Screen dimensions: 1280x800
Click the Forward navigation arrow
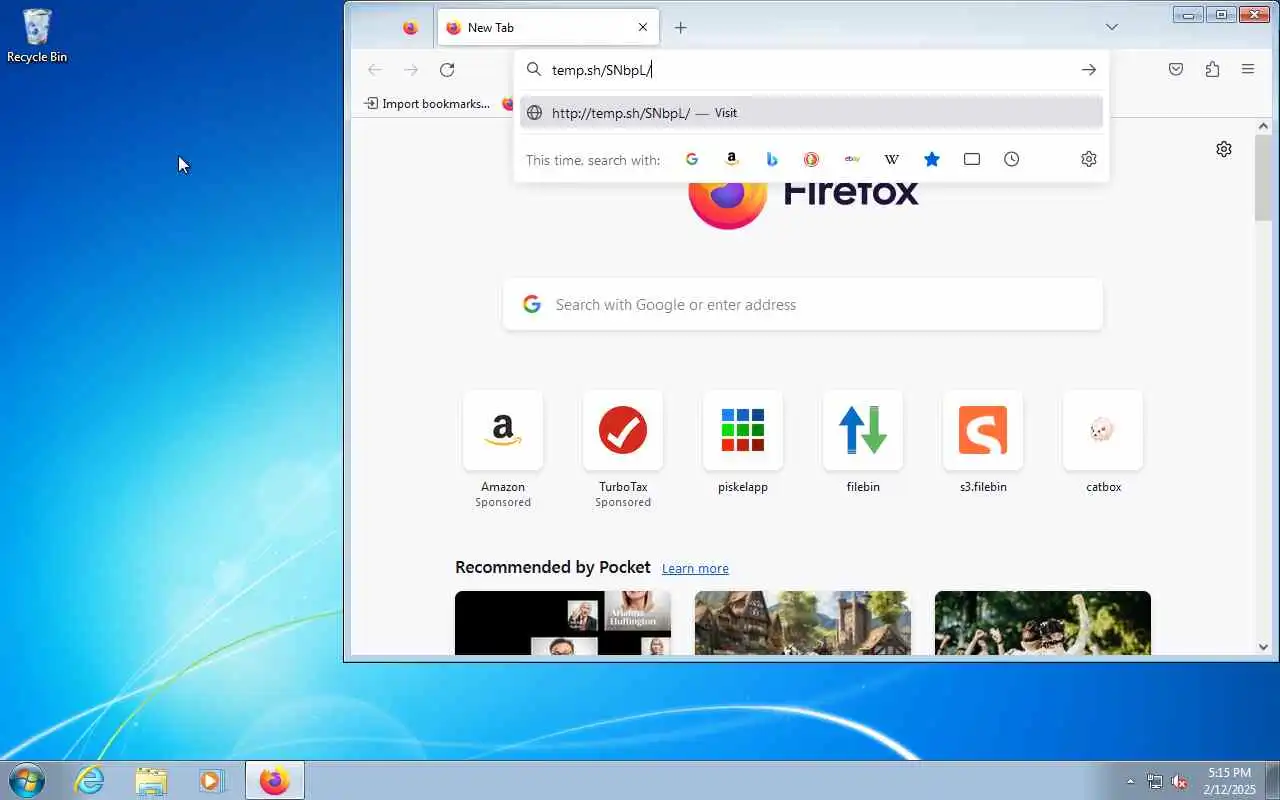click(x=411, y=69)
